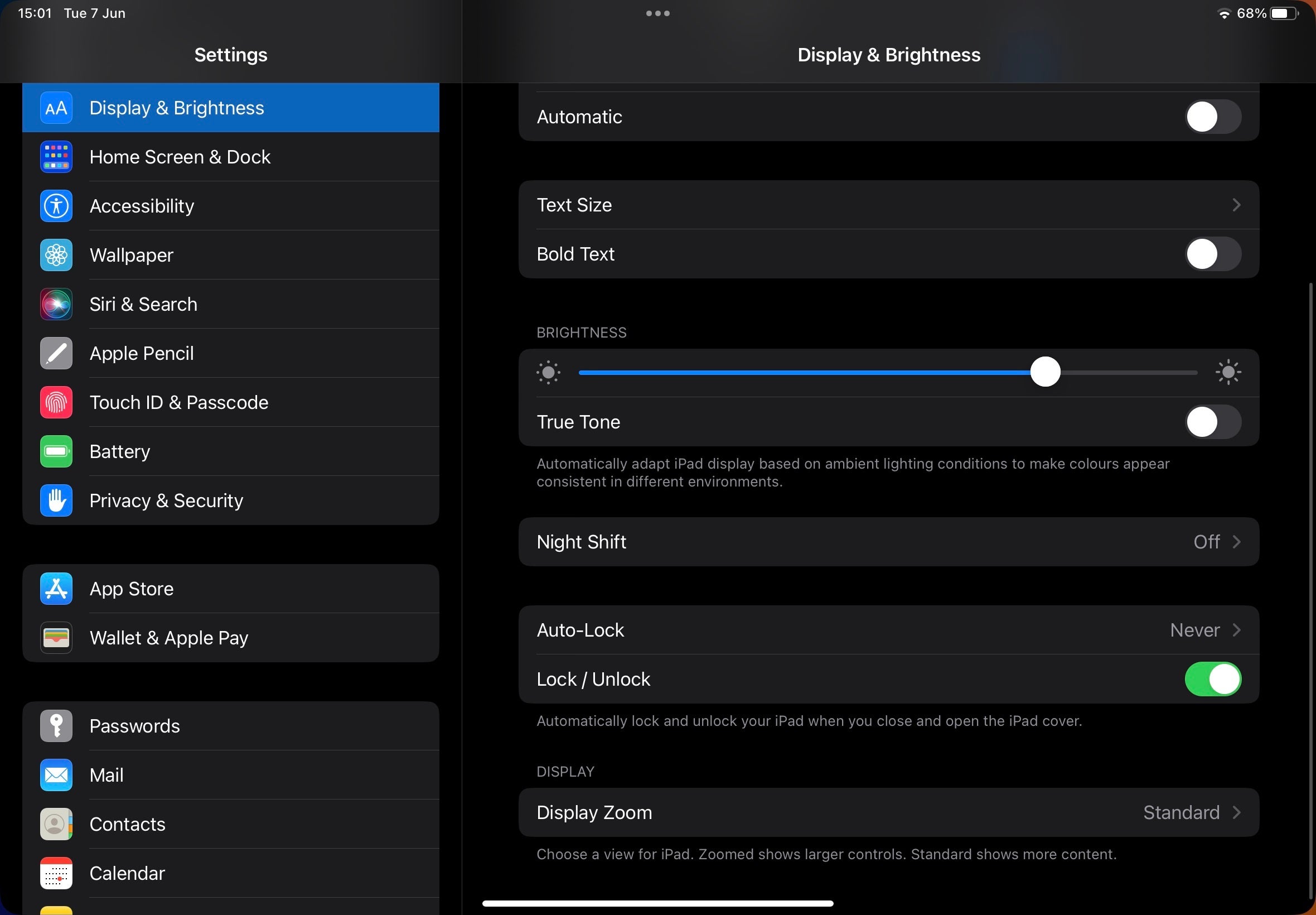Viewport: 1316px width, 915px height.
Task: Open Text Size via its chevron
Action: tap(1236, 205)
